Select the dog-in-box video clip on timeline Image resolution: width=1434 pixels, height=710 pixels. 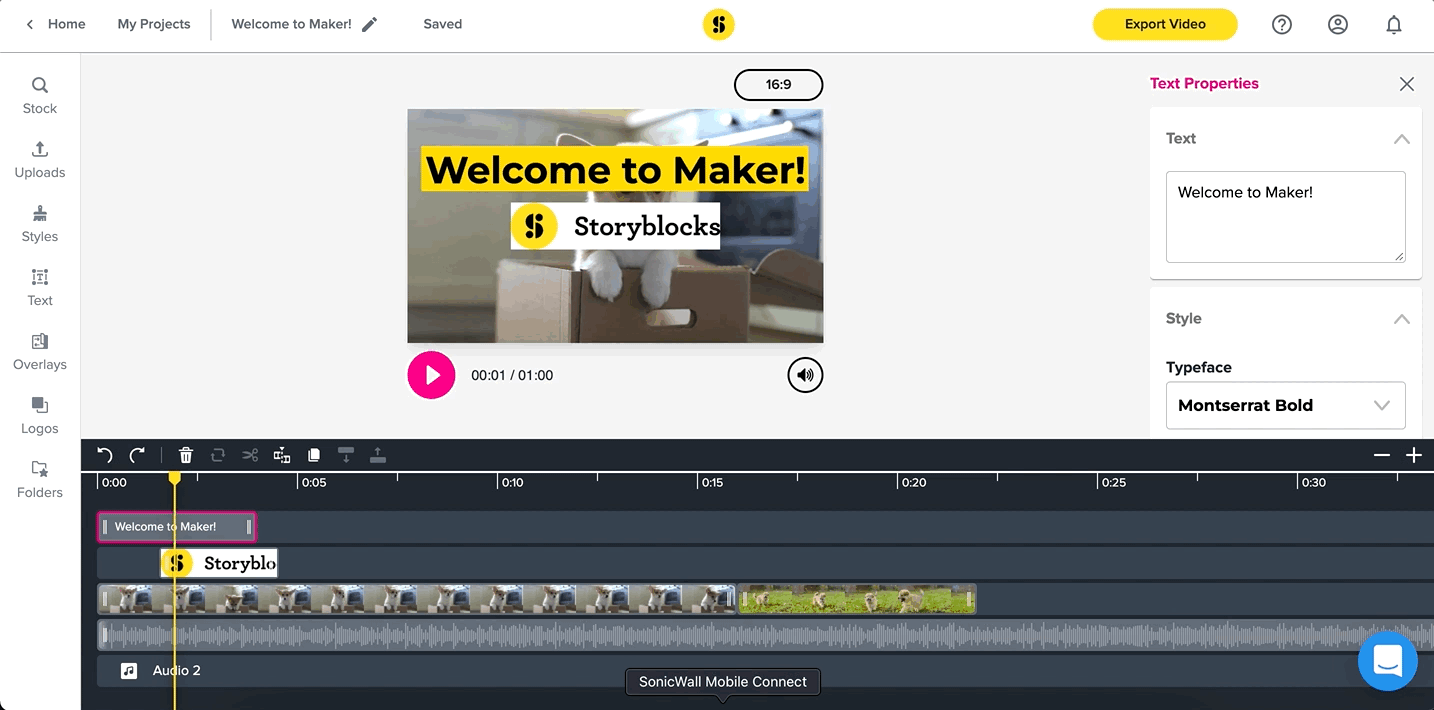416,599
